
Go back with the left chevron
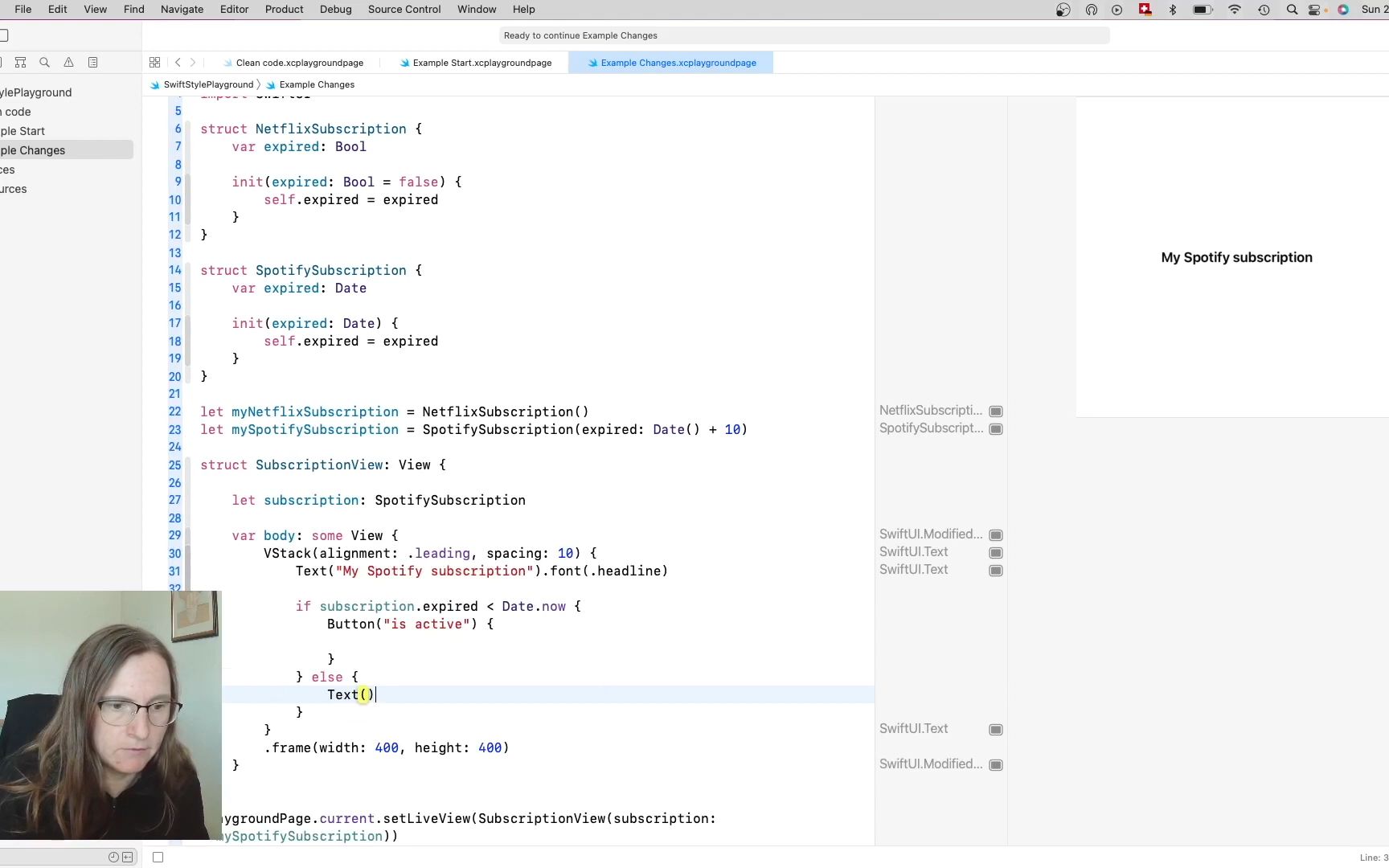pyautogui.click(x=178, y=63)
